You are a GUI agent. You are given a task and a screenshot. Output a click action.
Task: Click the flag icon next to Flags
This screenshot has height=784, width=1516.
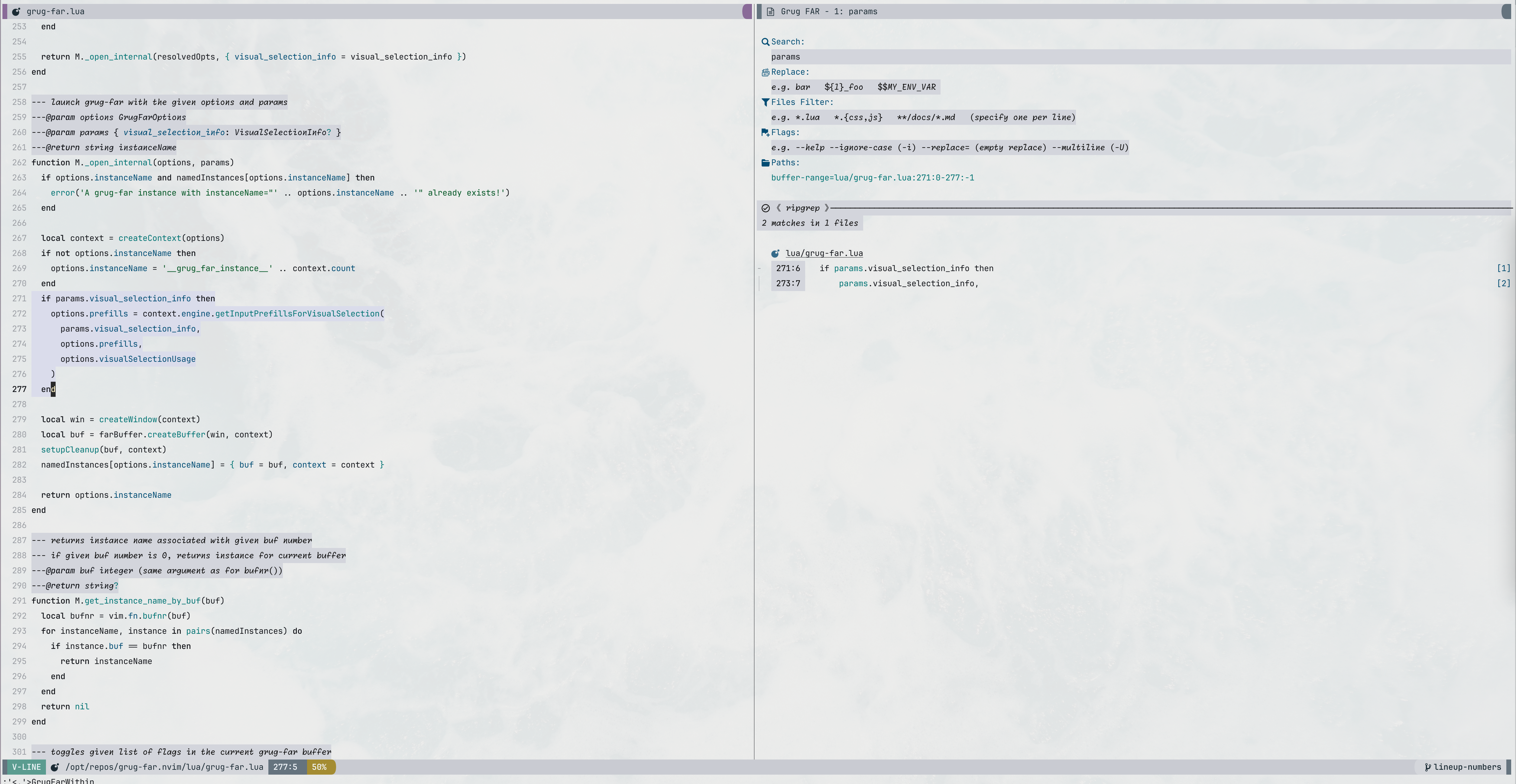[x=766, y=132]
